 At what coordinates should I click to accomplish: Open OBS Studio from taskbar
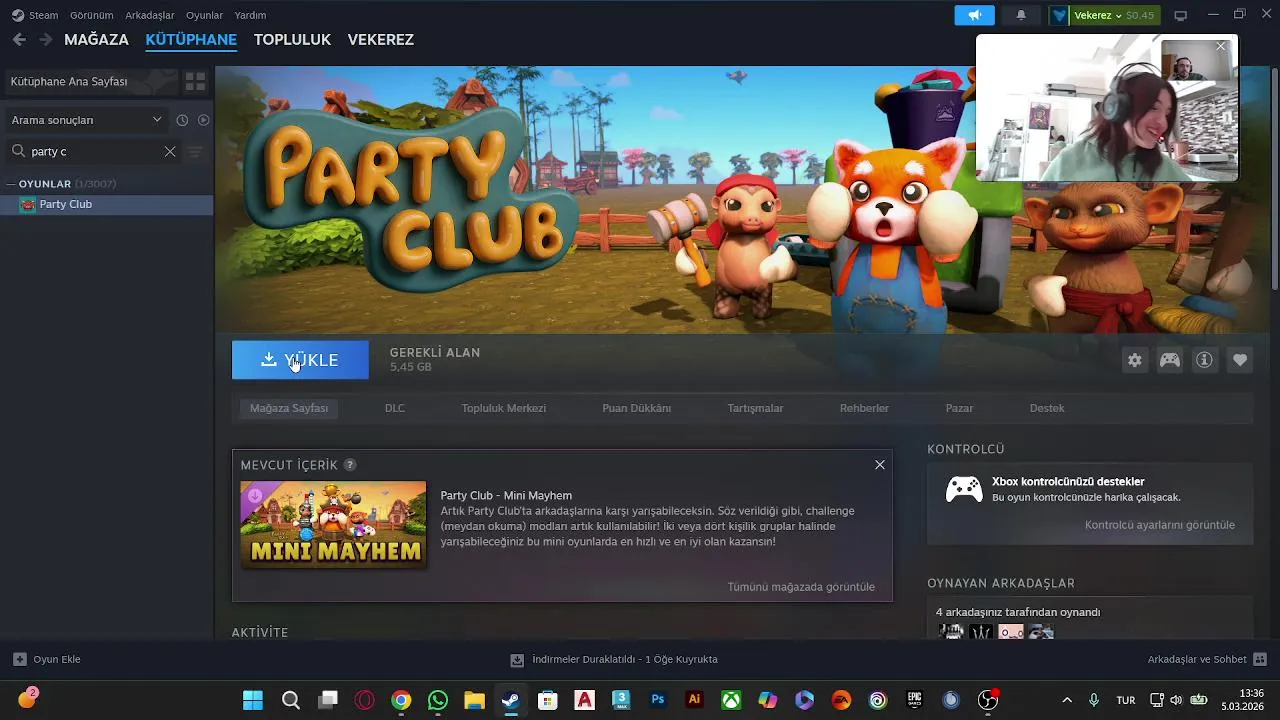click(x=988, y=700)
